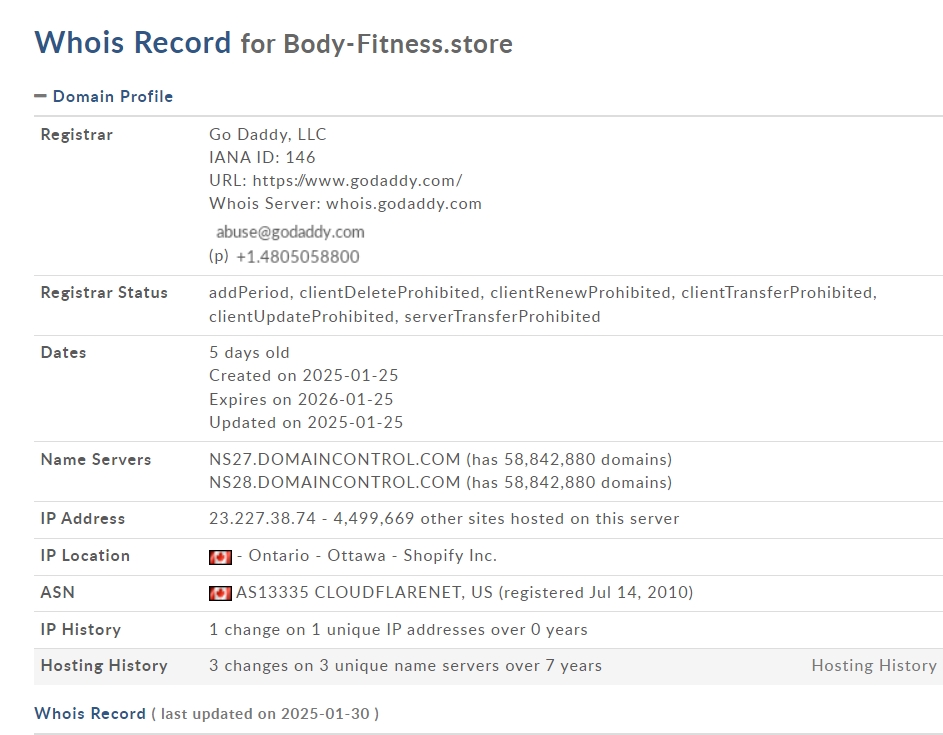This screenshot has width=943, height=735.
Task: Click 'Whois Record ( last updated on 2025-01-30 )' heading
Action: point(207,714)
